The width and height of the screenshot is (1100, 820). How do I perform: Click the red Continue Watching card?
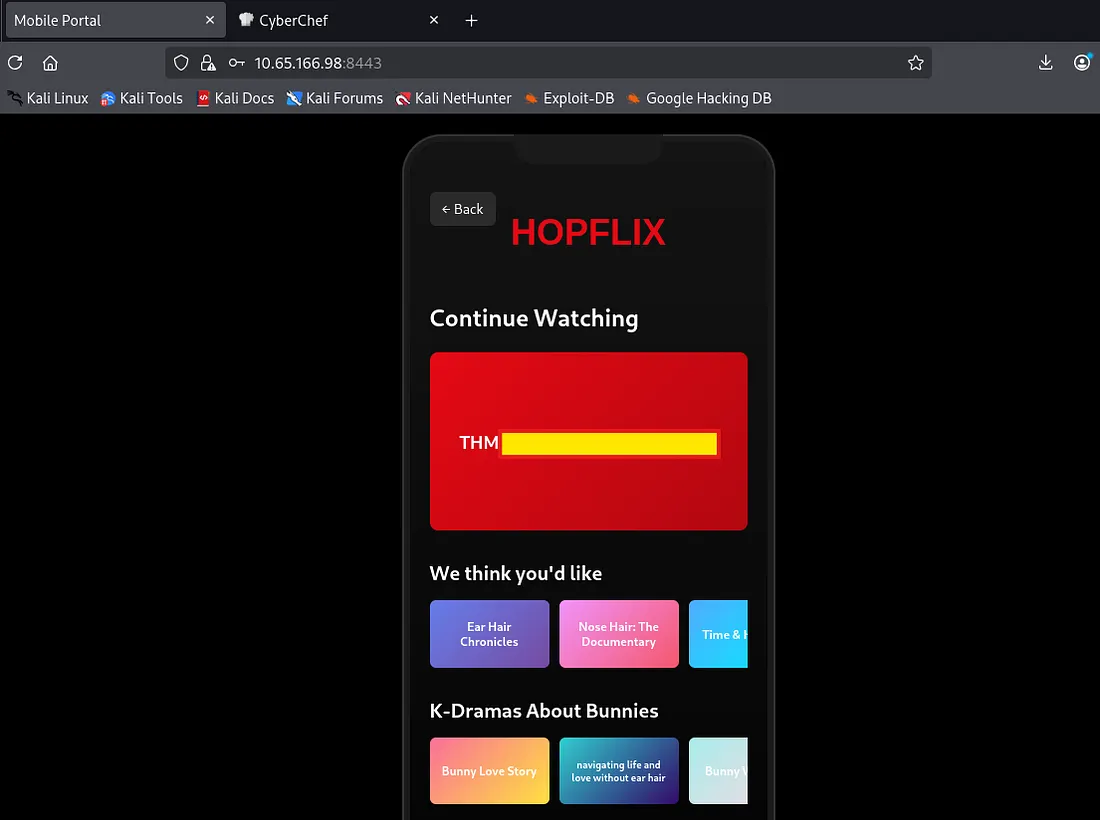588,490
